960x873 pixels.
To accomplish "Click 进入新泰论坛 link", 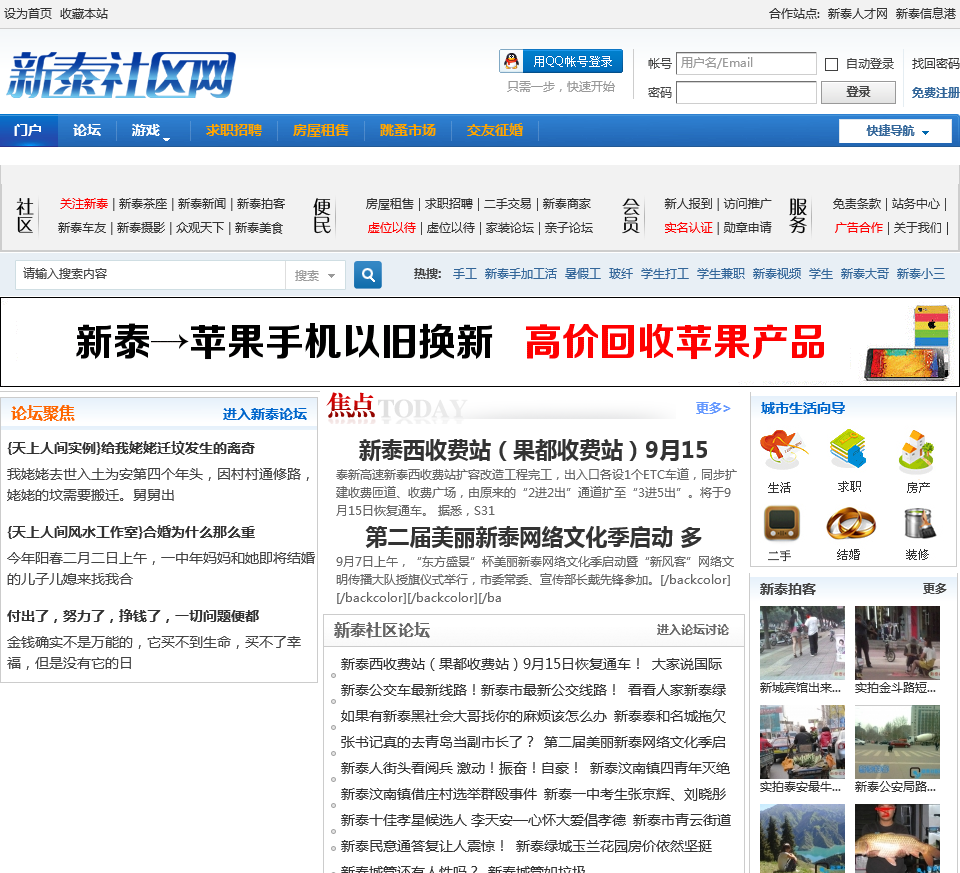I will pyautogui.click(x=264, y=414).
